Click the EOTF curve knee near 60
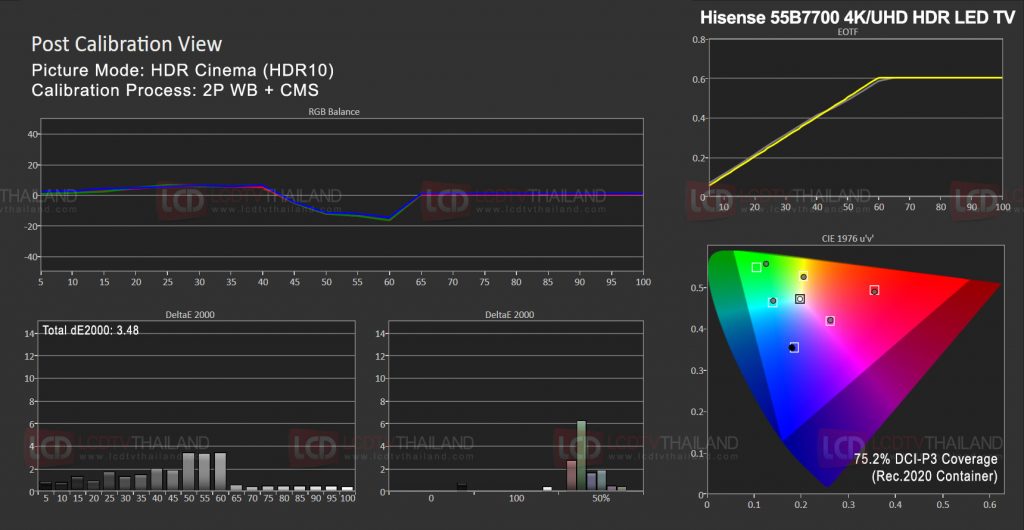This screenshot has width=1024, height=530. click(x=881, y=78)
